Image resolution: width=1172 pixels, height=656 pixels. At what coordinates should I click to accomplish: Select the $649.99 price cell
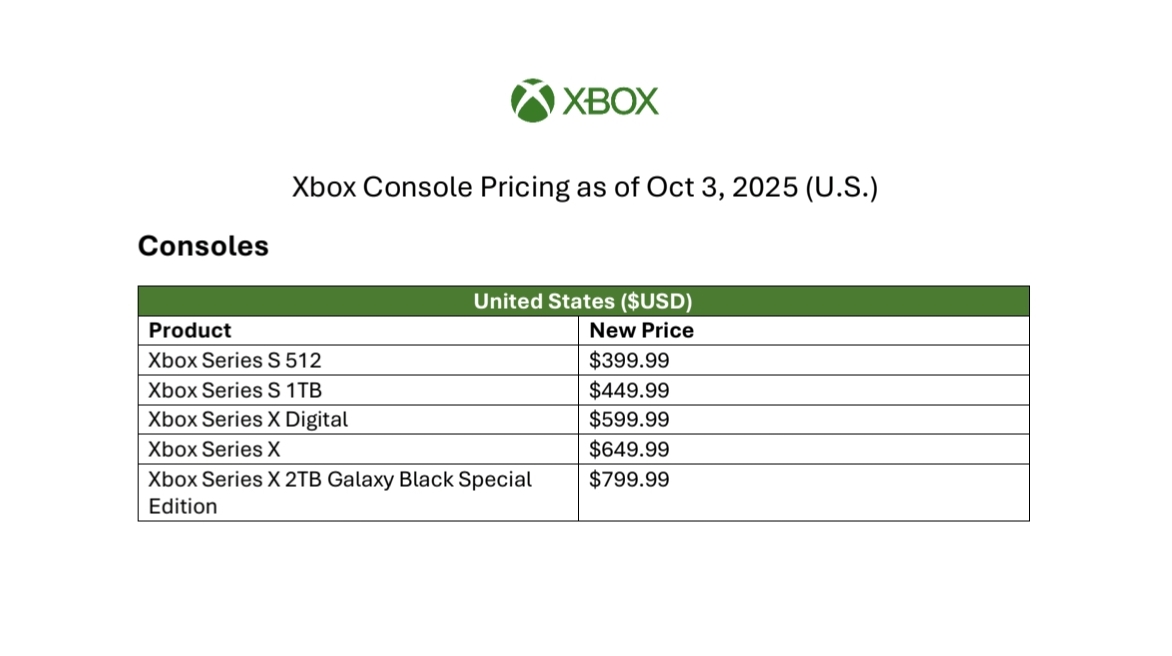804,449
